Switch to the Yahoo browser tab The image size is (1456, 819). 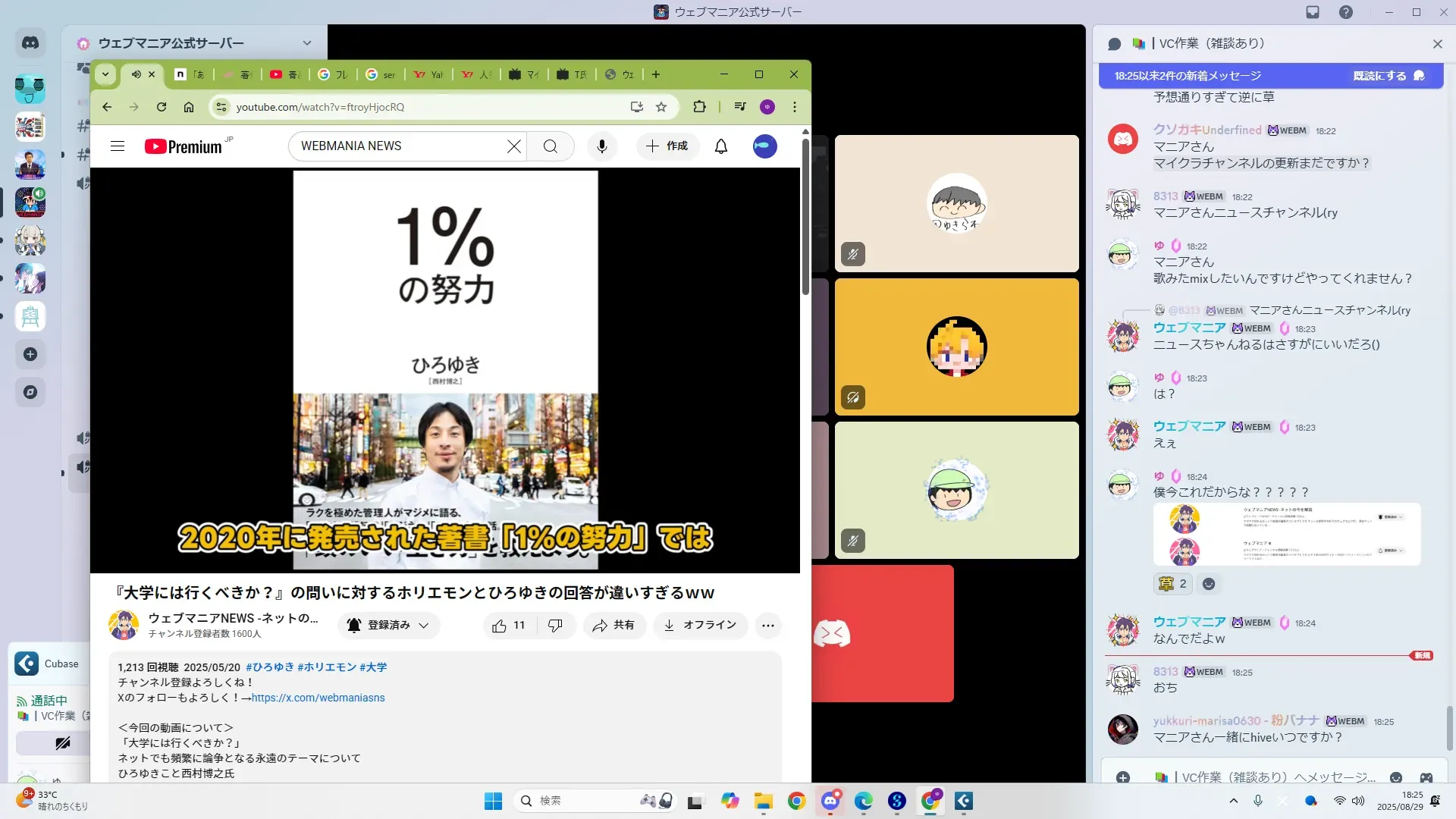pyautogui.click(x=429, y=74)
